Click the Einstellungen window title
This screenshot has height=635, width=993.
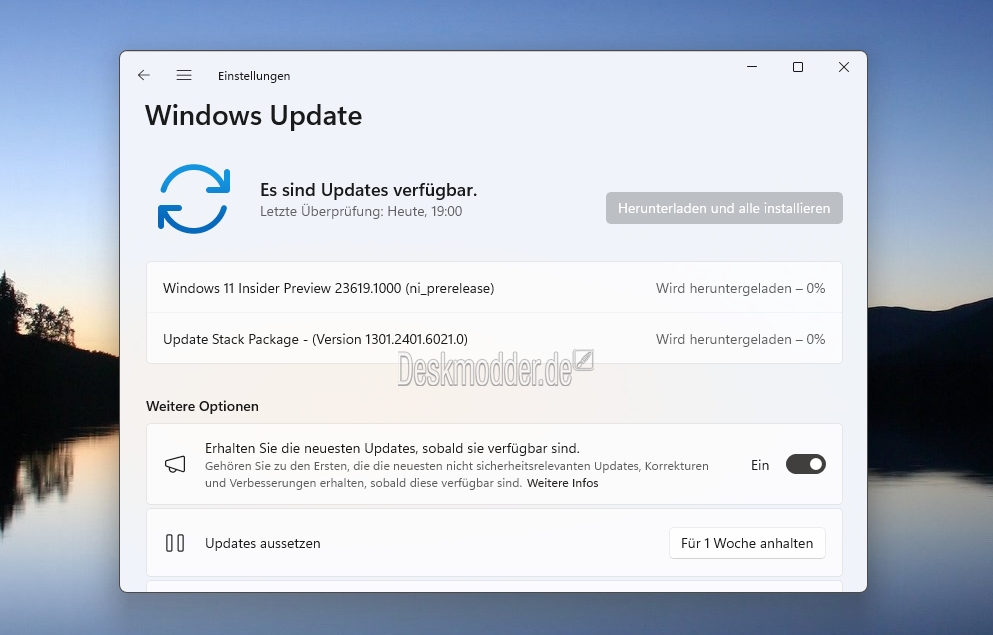point(254,76)
